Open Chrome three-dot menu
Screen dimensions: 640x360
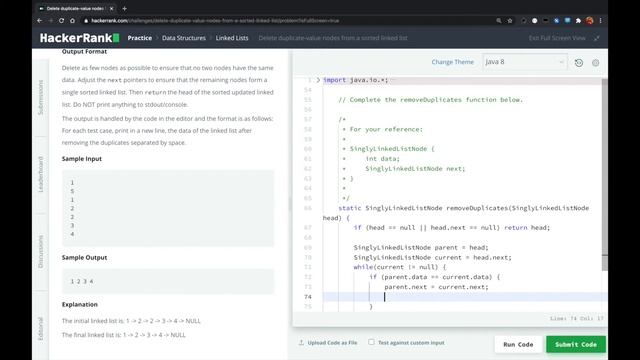pos(600,20)
